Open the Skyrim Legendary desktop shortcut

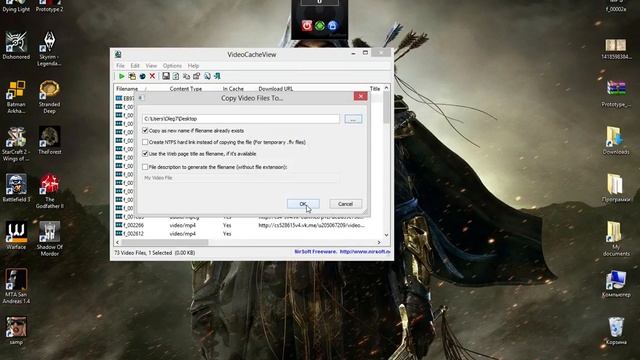click(x=49, y=49)
